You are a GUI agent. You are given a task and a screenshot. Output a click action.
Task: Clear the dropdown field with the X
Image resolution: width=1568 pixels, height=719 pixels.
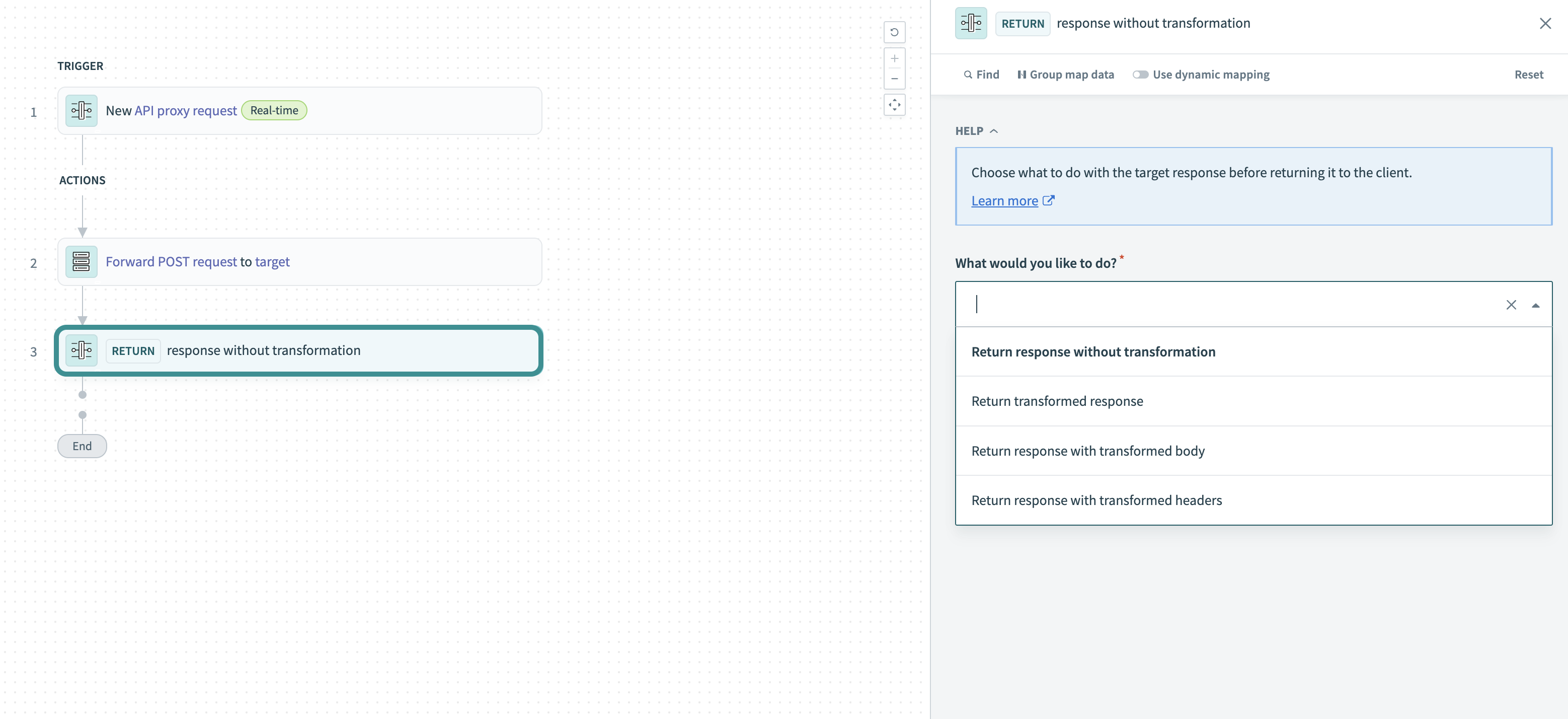click(1512, 305)
